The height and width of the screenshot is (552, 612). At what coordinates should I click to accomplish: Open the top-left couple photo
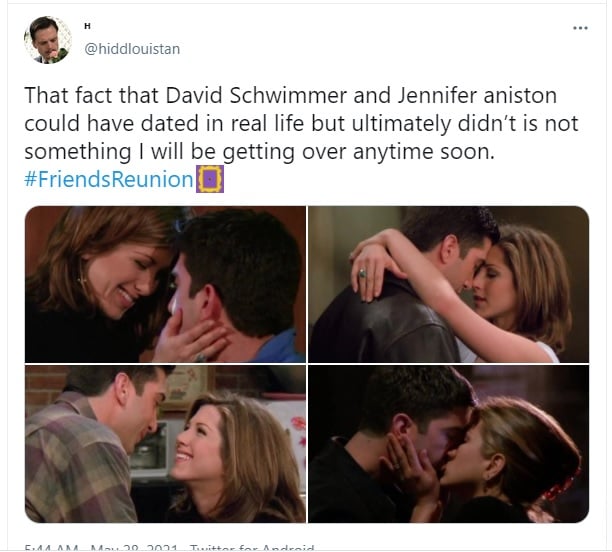tap(165, 284)
